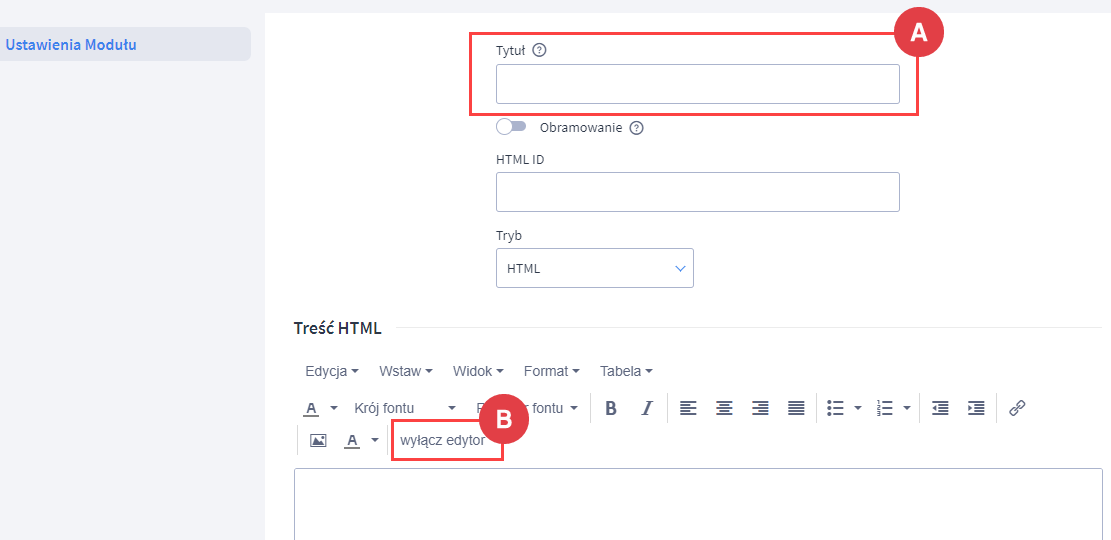Viewport: 1111px width, 540px height.
Task: Align text to the left
Action: 688,408
